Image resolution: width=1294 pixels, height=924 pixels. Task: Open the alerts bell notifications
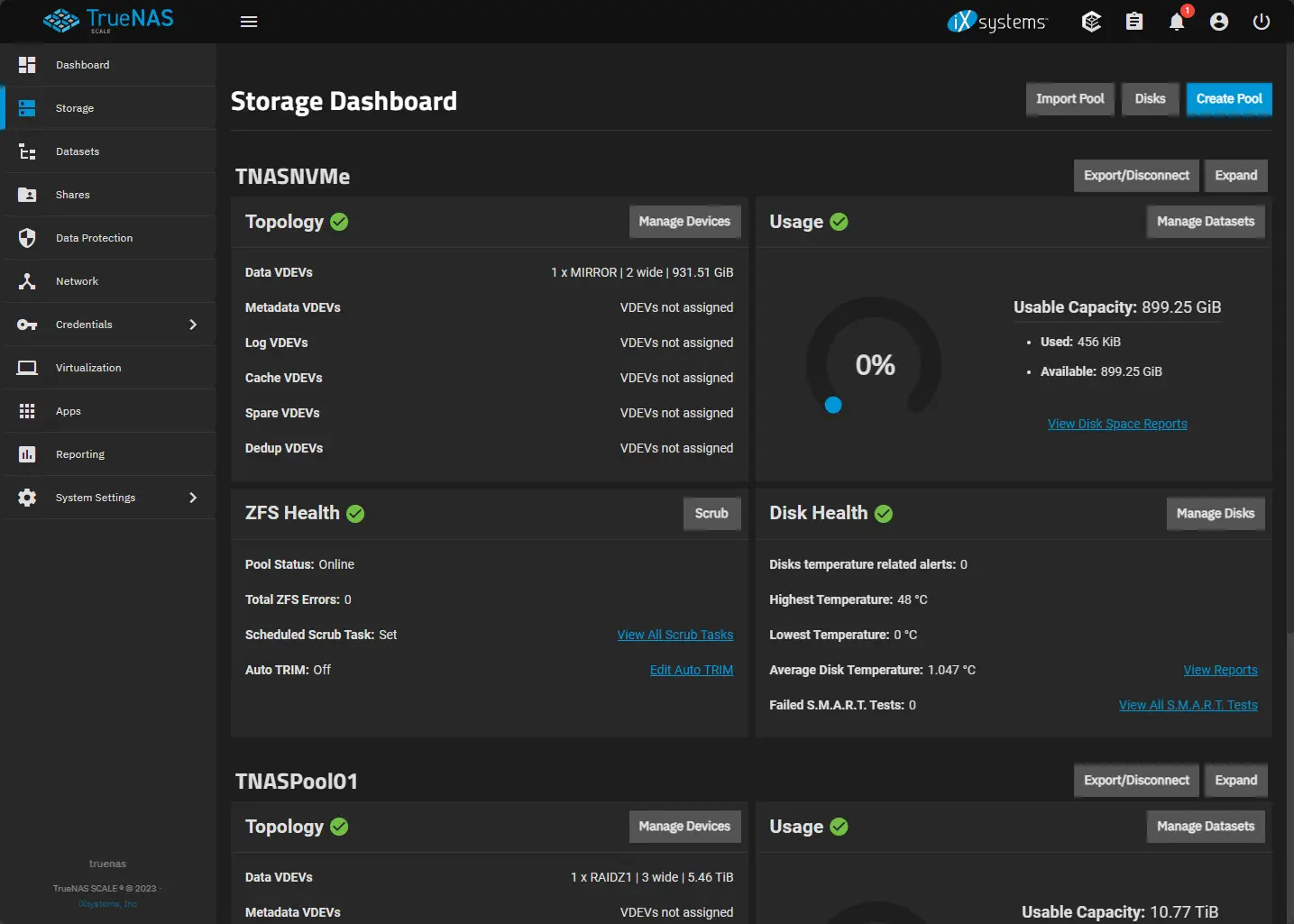coord(1177,22)
